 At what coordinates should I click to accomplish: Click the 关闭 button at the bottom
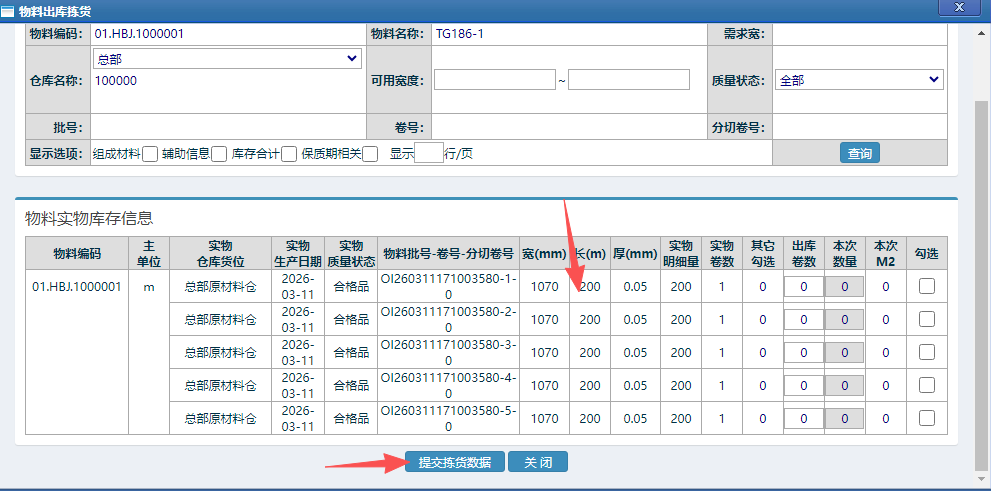[x=538, y=462]
